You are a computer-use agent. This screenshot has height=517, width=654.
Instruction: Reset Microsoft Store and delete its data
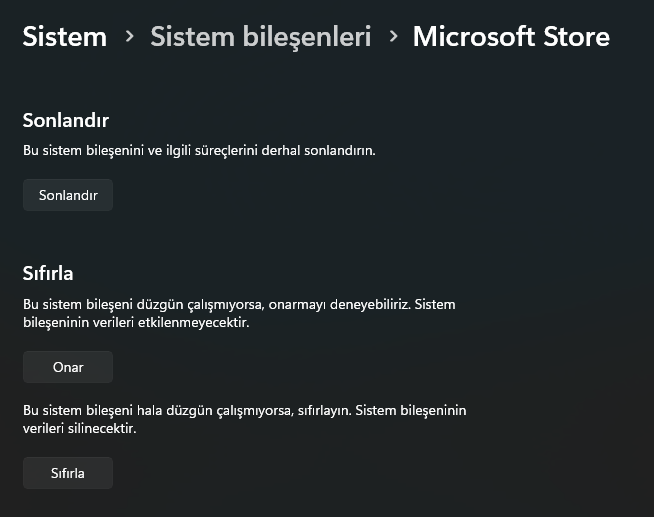(68, 473)
